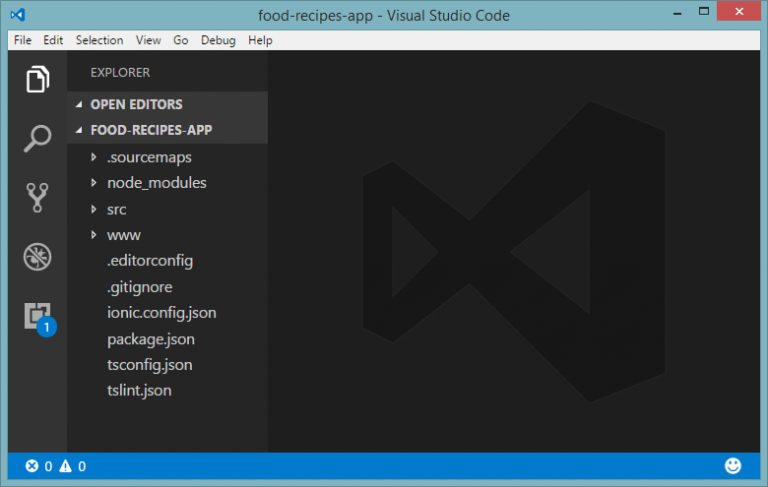This screenshot has width=768, height=487.
Task: Click the warnings triangle icon in status bar
Action: point(65,466)
